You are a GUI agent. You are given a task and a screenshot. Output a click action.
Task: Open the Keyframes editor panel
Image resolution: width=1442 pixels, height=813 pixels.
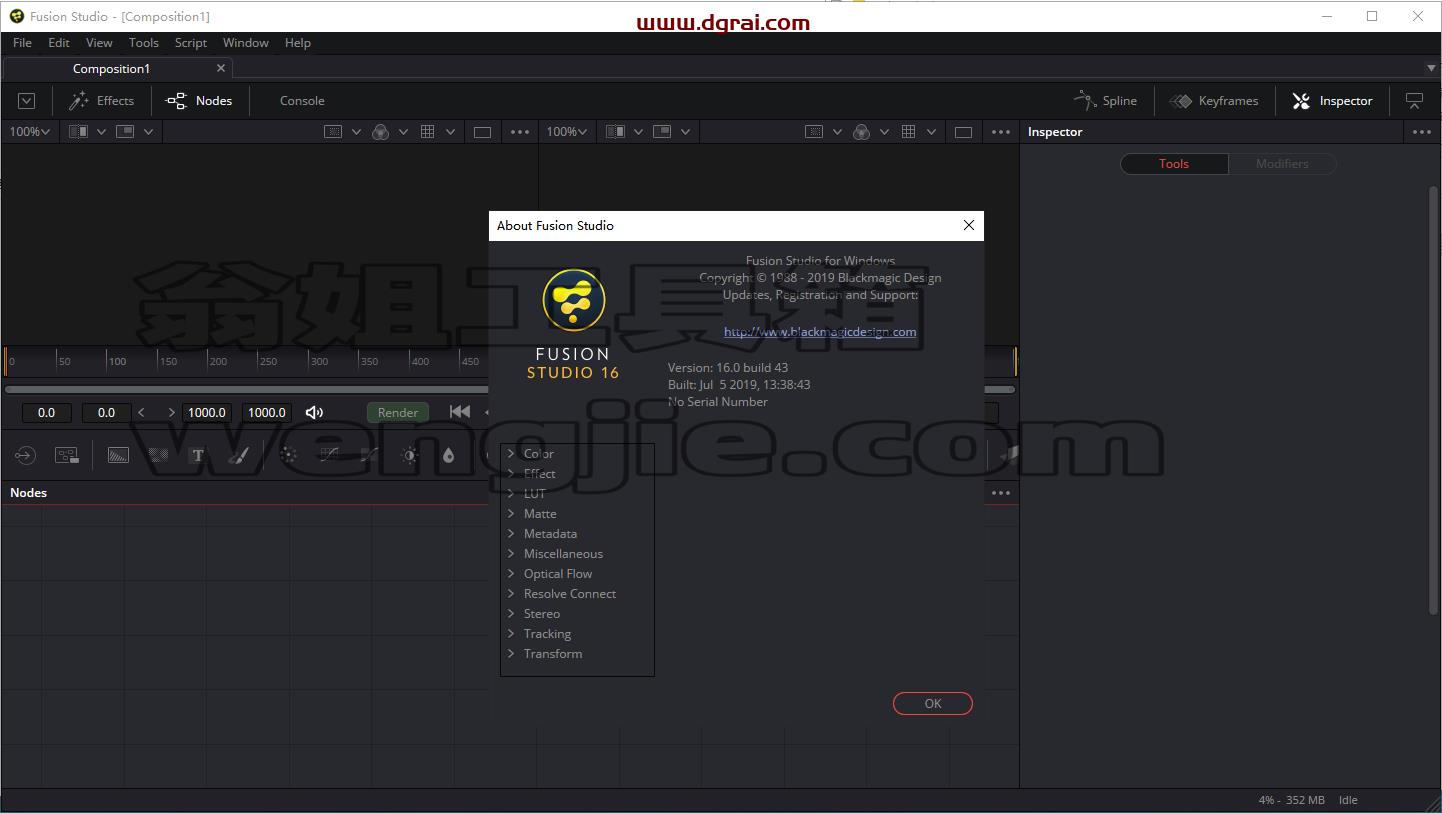pos(1214,101)
